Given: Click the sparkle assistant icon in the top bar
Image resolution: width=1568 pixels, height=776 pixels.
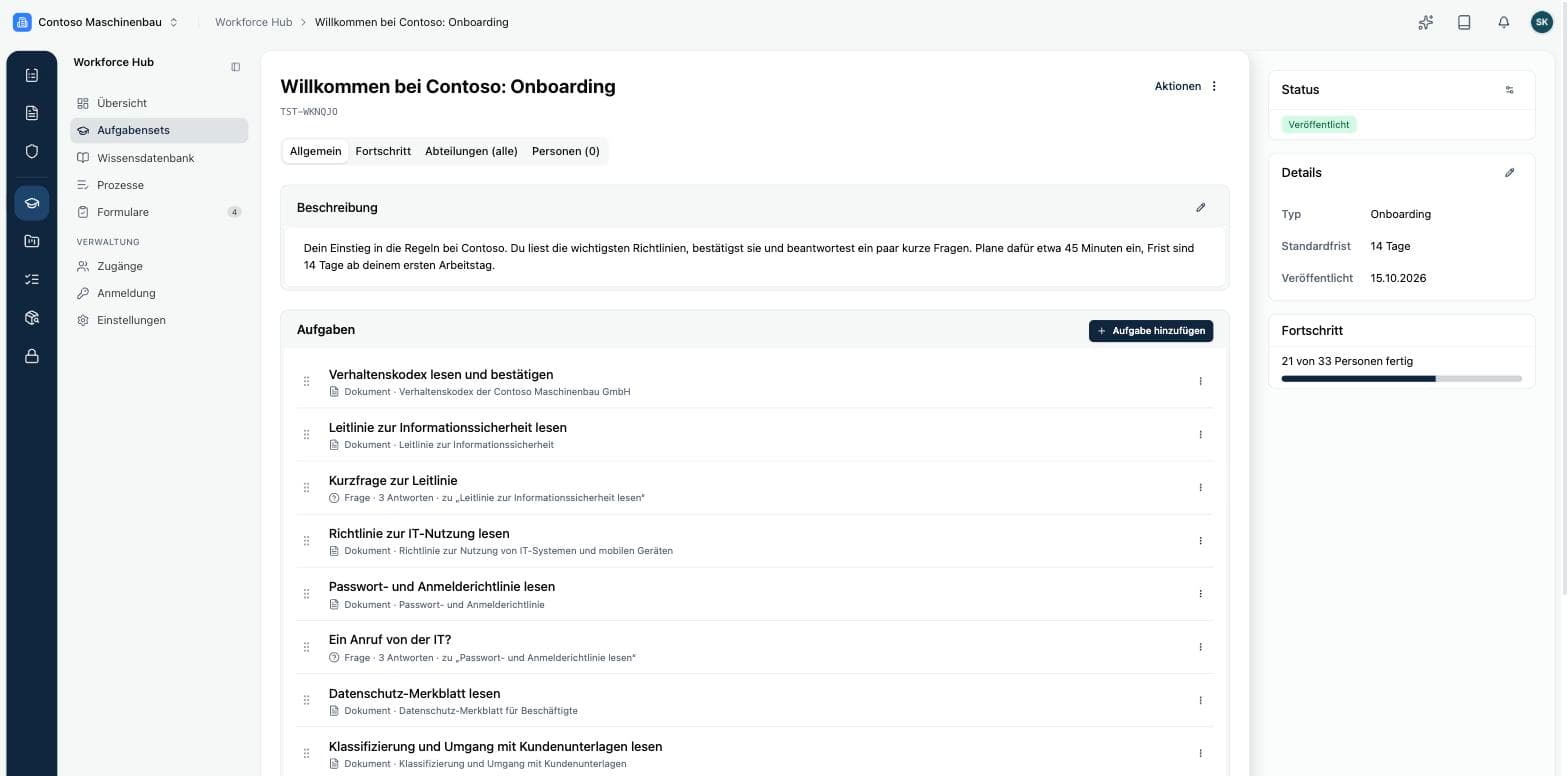Looking at the screenshot, I should click(x=1426, y=22).
